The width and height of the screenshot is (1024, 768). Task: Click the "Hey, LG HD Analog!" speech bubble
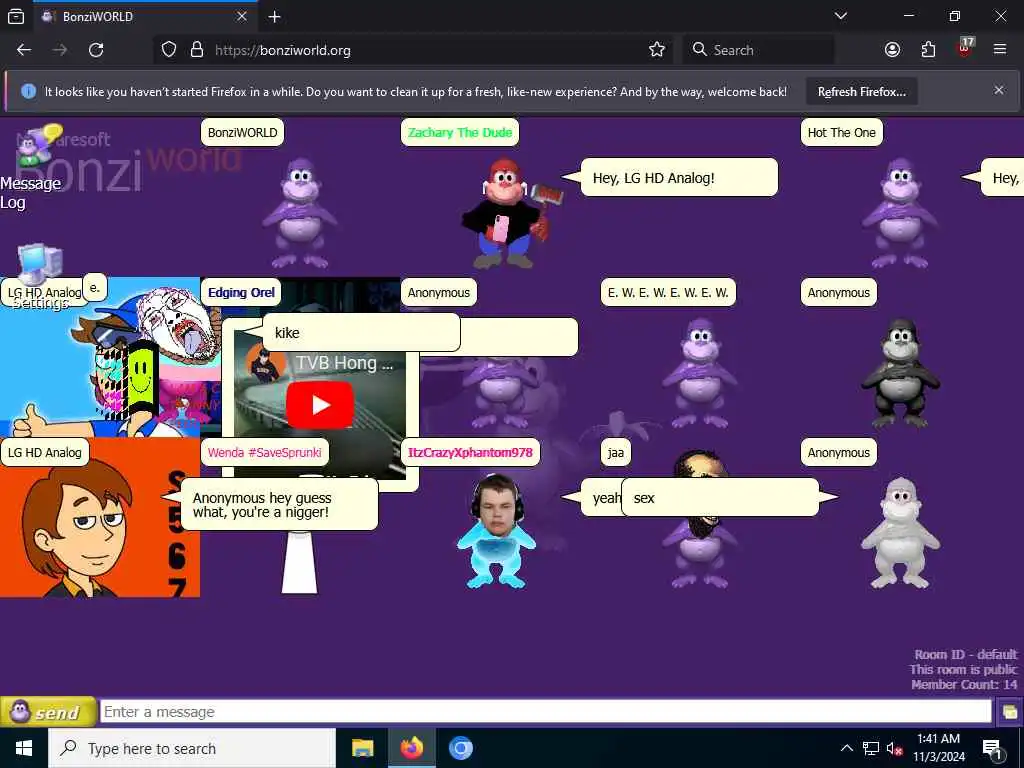click(679, 178)
